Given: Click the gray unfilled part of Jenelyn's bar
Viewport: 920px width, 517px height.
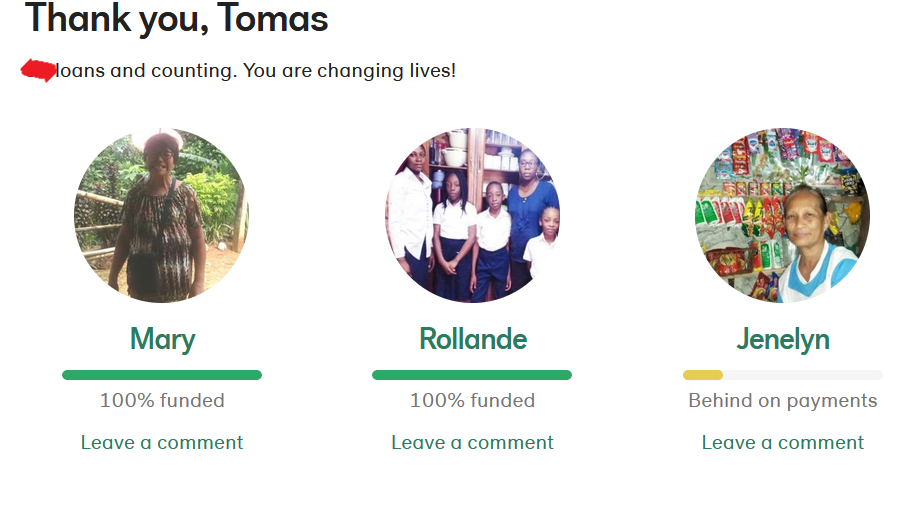Looking at the screenshot, I should [802, 375].
